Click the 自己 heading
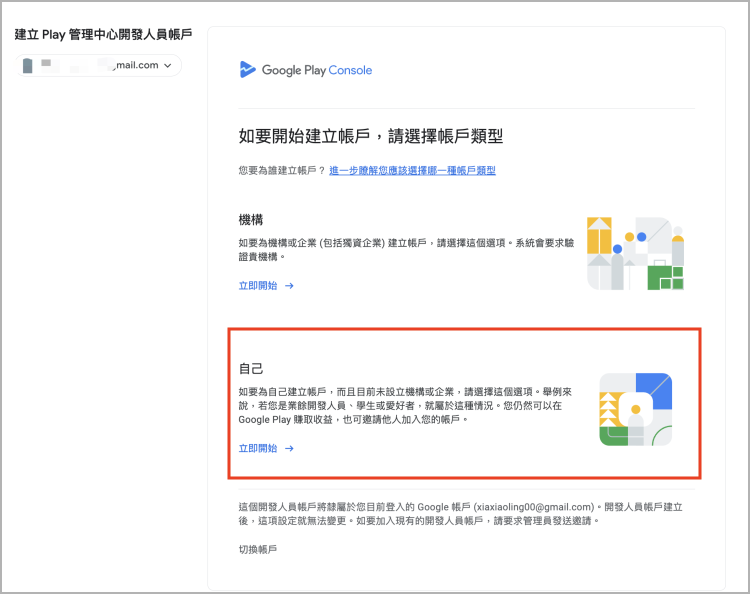Screen dimensions: 750x594 tap(251, 368)
